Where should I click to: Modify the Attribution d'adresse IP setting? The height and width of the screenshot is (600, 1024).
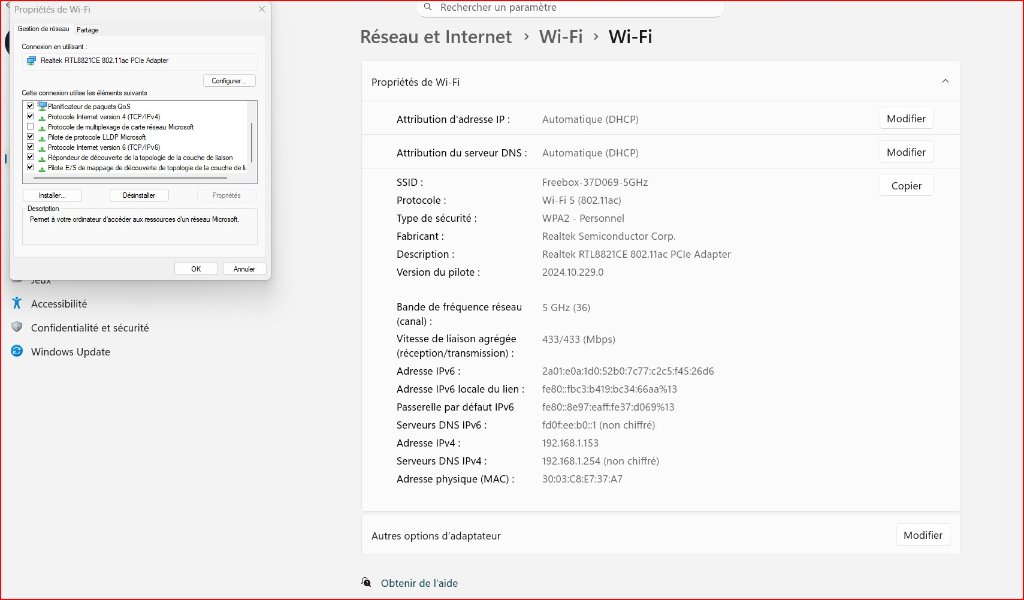pyautogui.click(x=906, y=119)
